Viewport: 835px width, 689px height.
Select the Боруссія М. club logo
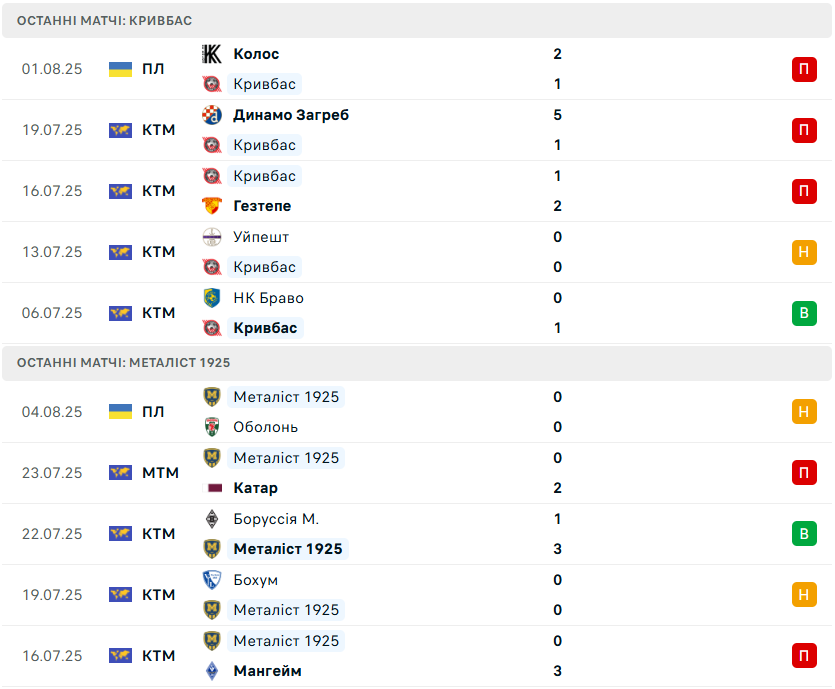click(212, 519)
